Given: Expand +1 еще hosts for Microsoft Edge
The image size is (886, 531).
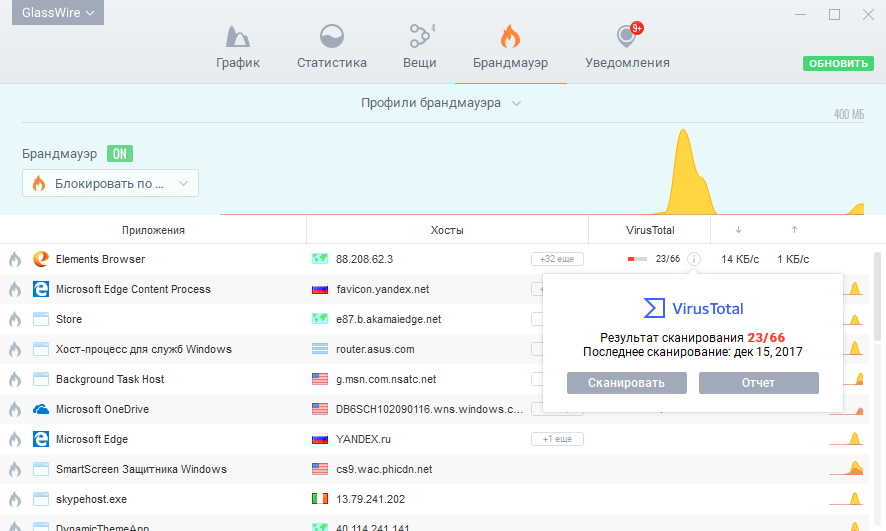Looking at the screenshot, I should (x=557, y=439).
